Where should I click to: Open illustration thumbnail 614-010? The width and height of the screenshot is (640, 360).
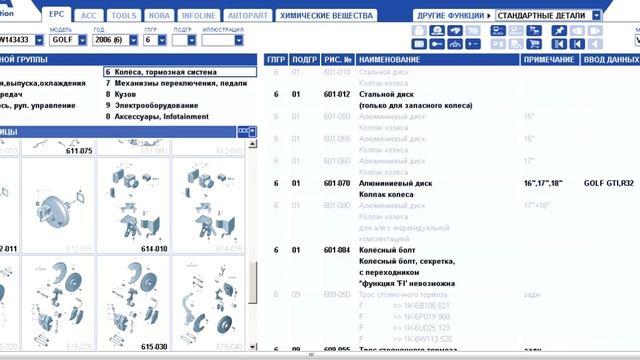point(133,205)
